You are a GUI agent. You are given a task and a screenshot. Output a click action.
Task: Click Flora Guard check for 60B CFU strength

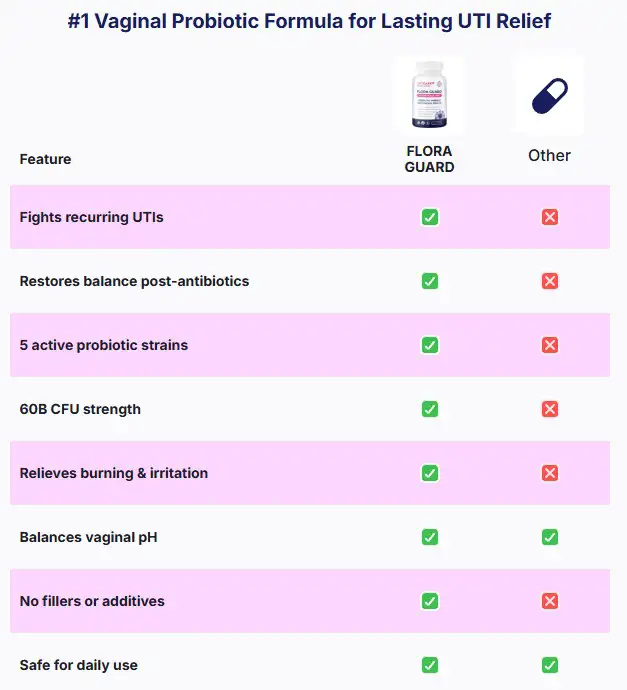(430, 409)
